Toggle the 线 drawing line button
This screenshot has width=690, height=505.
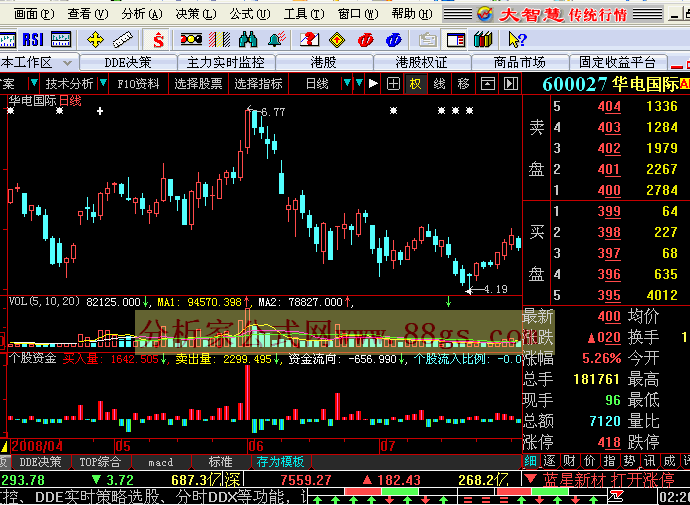(x=440, y=84)
